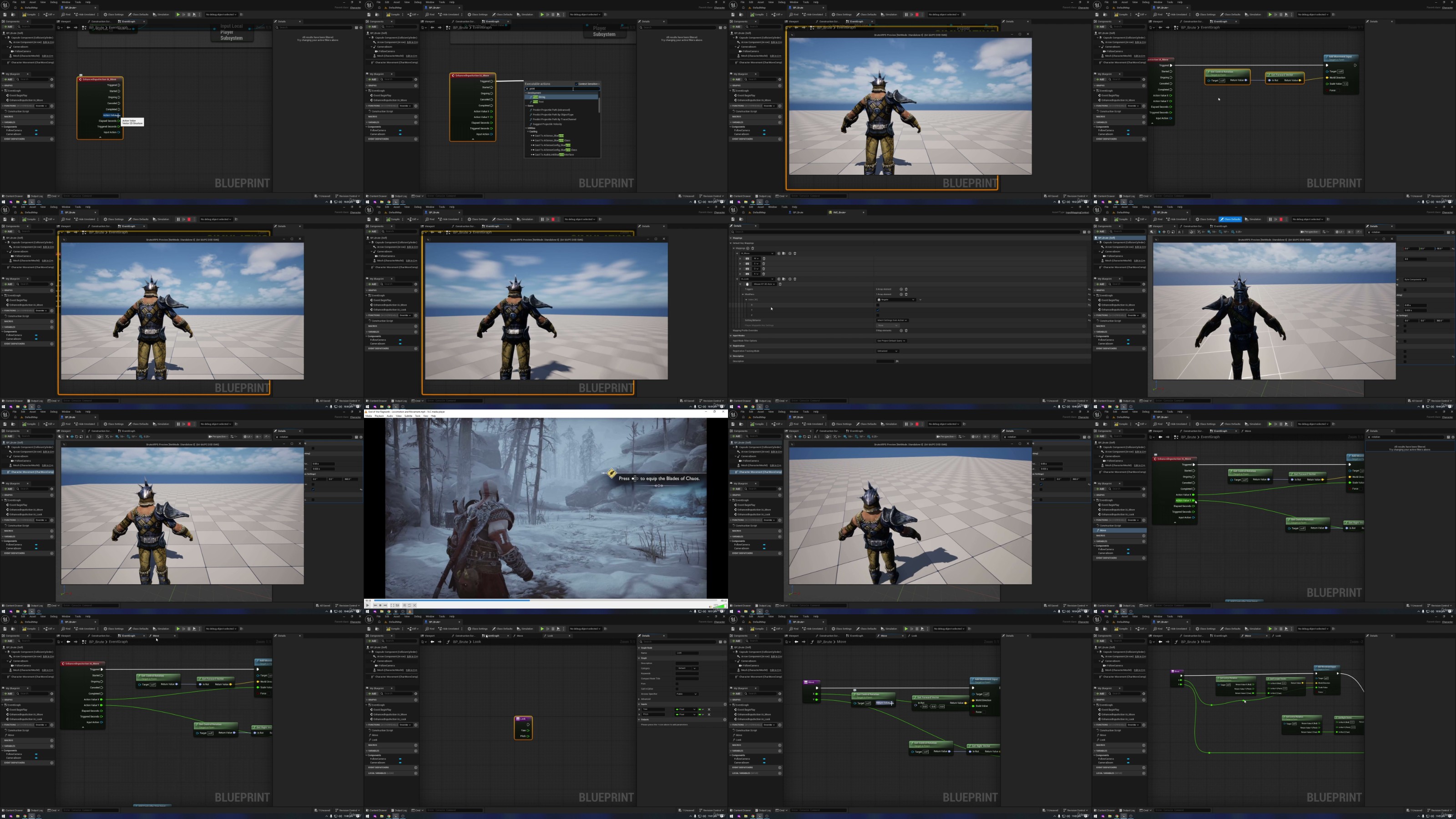The height and width of the screenshot is (819, 1456).
Task: Add element to Modifiers array plus icon
Action: pyautogui.click(x=901, y=294)
